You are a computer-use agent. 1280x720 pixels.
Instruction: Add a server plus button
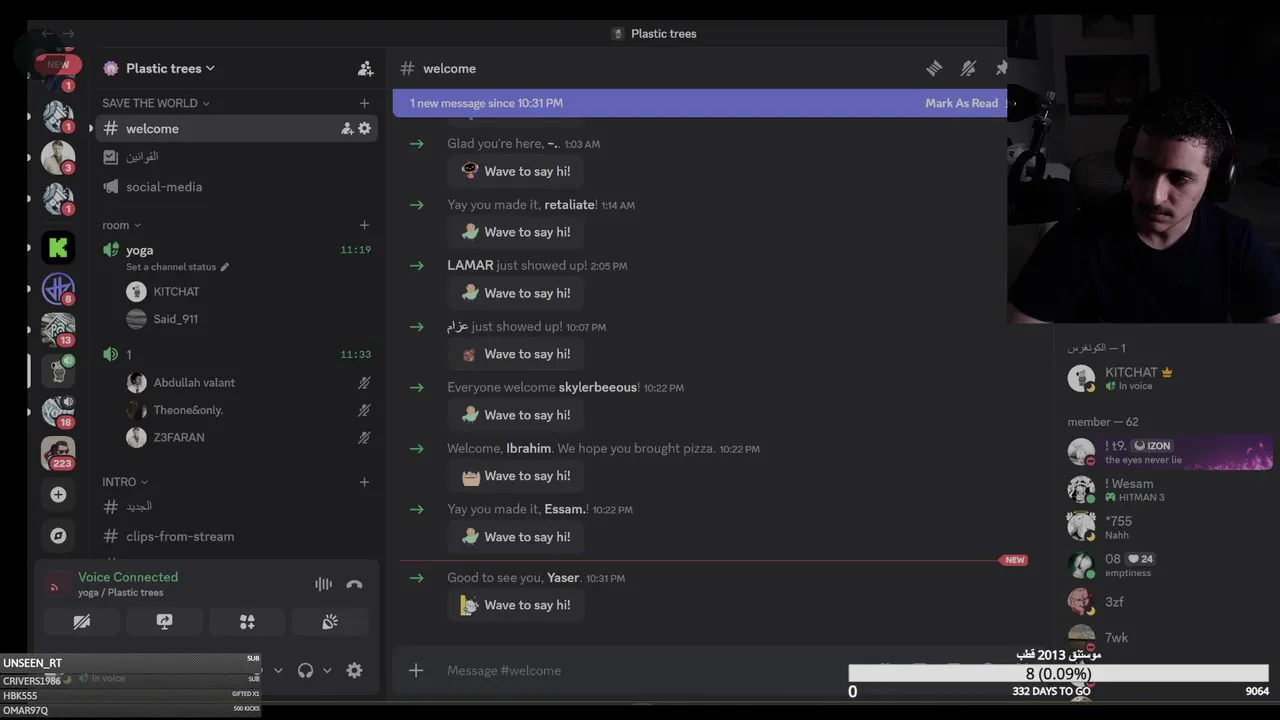[x=58, y=494]
